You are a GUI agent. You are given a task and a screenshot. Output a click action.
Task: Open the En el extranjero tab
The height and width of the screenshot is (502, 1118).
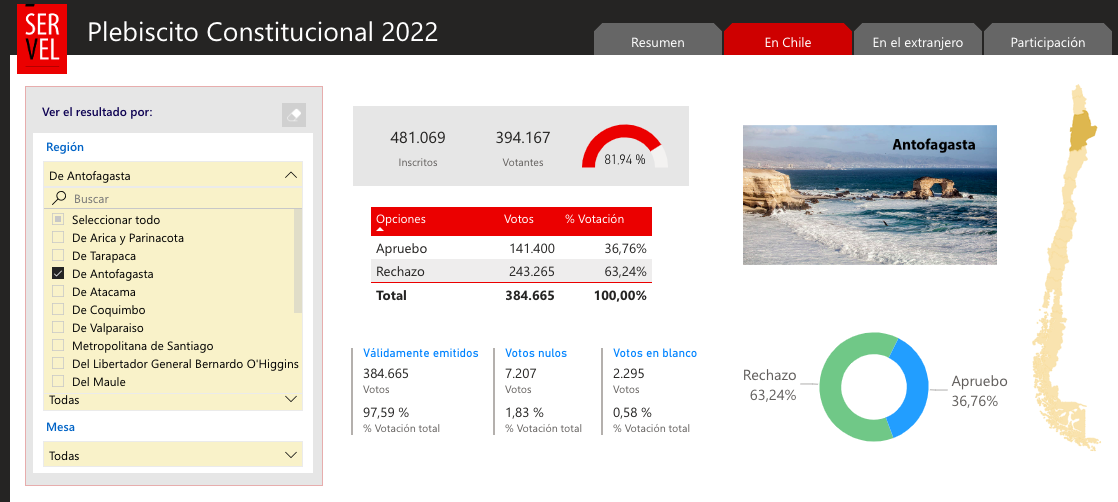pos(918,40)
